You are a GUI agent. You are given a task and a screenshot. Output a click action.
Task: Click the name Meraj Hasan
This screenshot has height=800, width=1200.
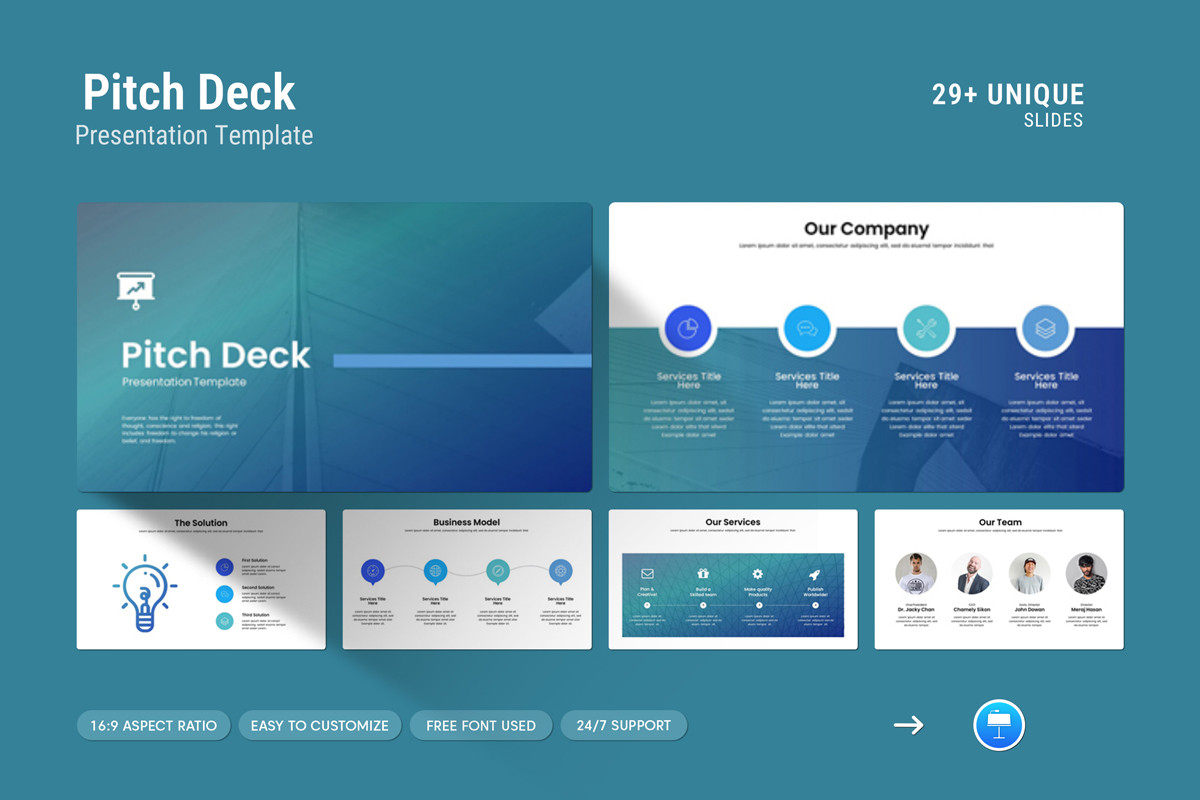[x=1086, y=609]
